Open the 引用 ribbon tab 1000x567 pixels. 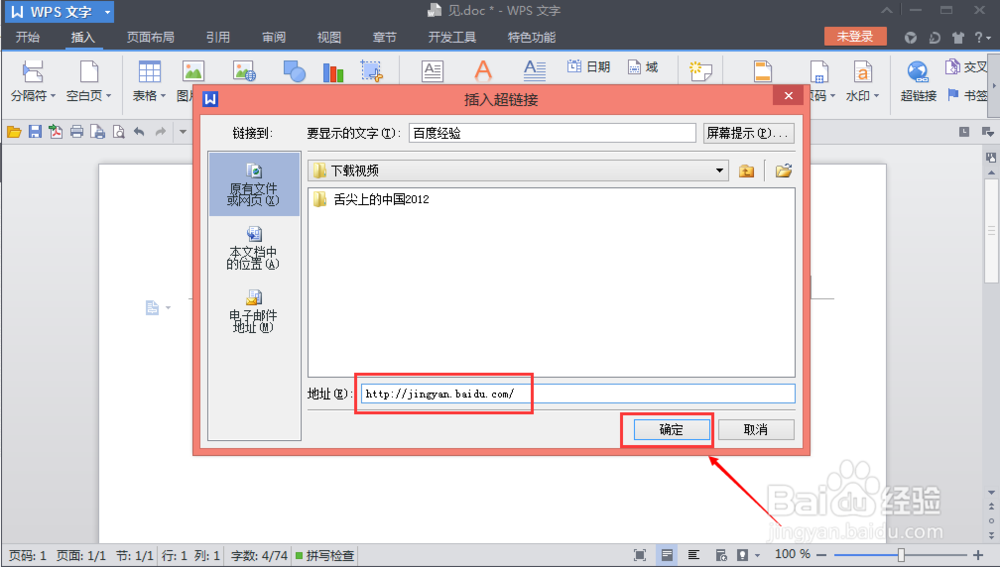[218, 37]
